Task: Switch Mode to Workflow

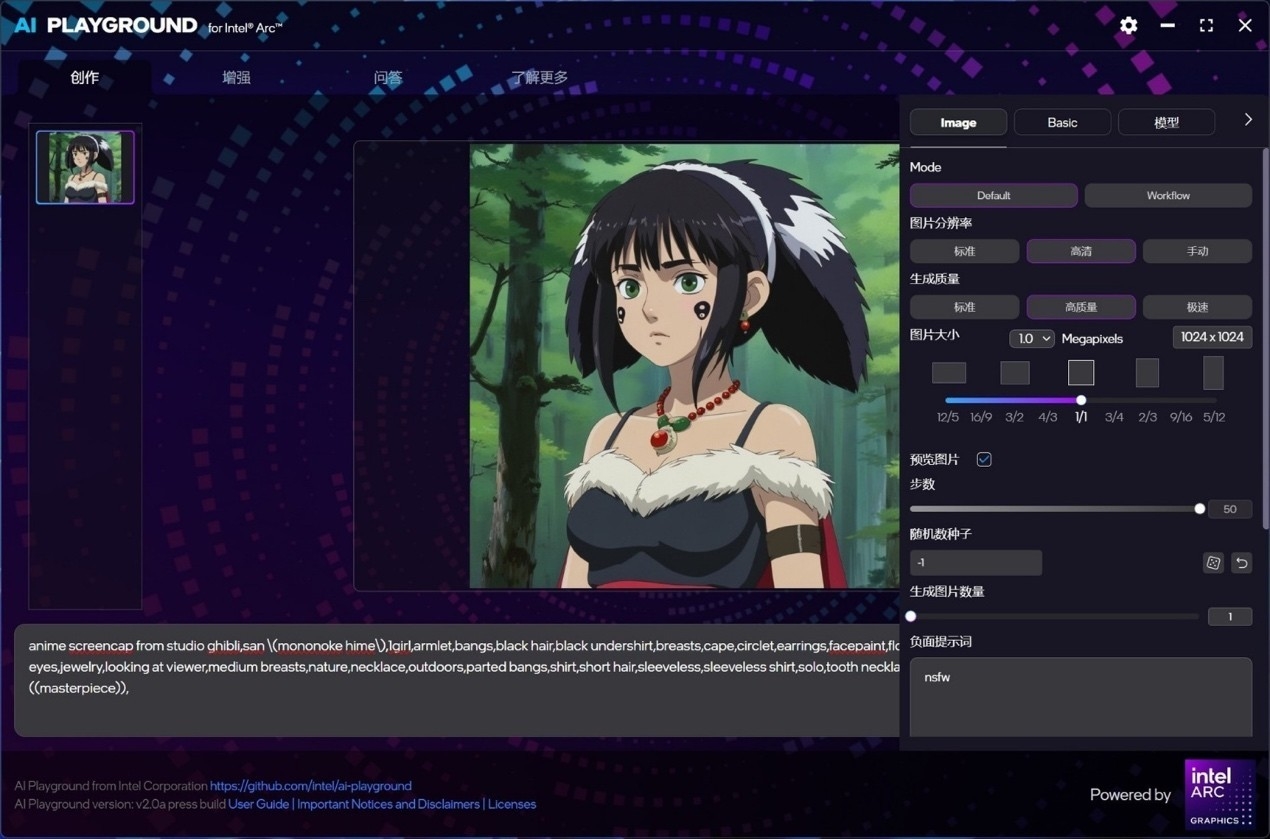Action: (1167, 195)
